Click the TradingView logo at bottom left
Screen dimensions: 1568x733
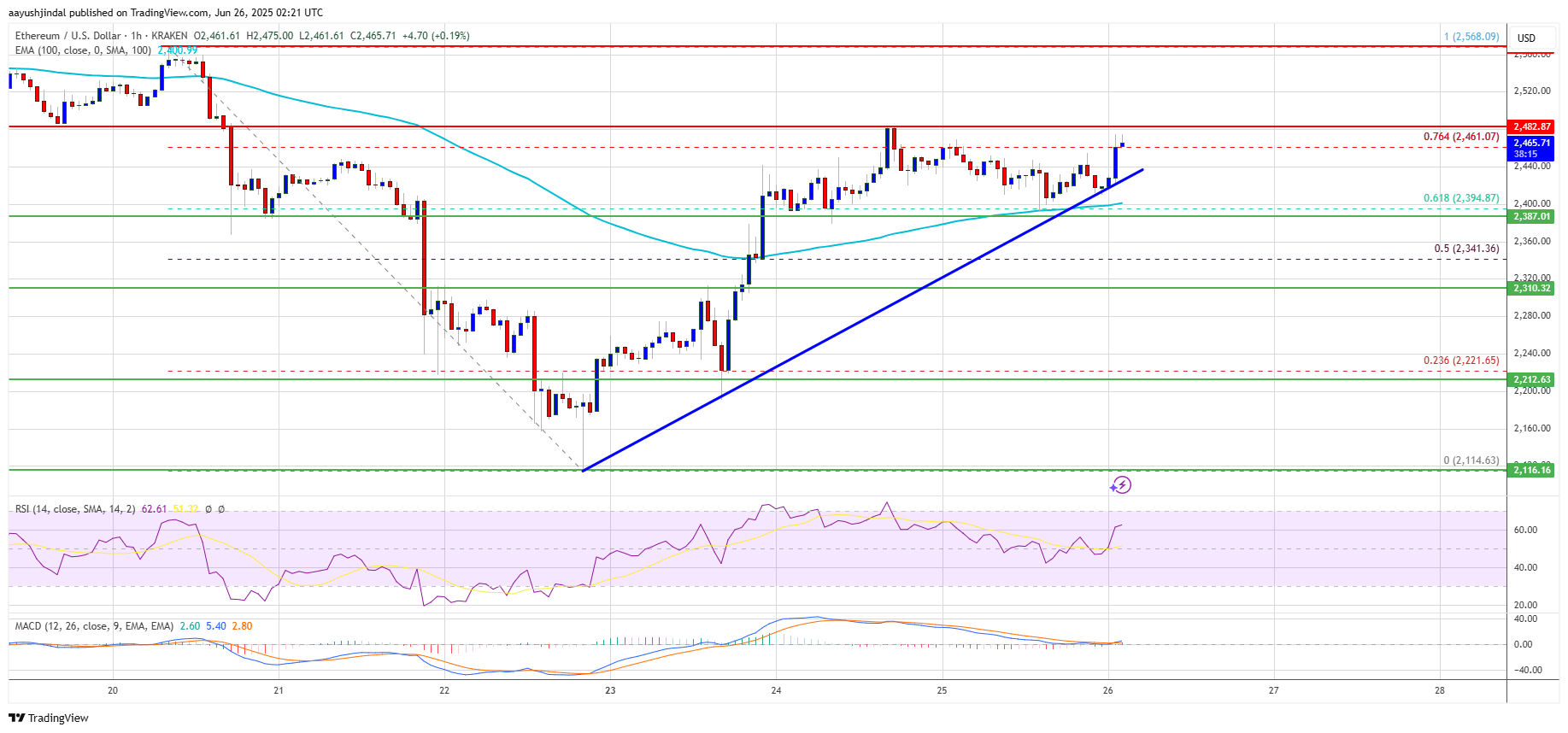pos(50,718)
